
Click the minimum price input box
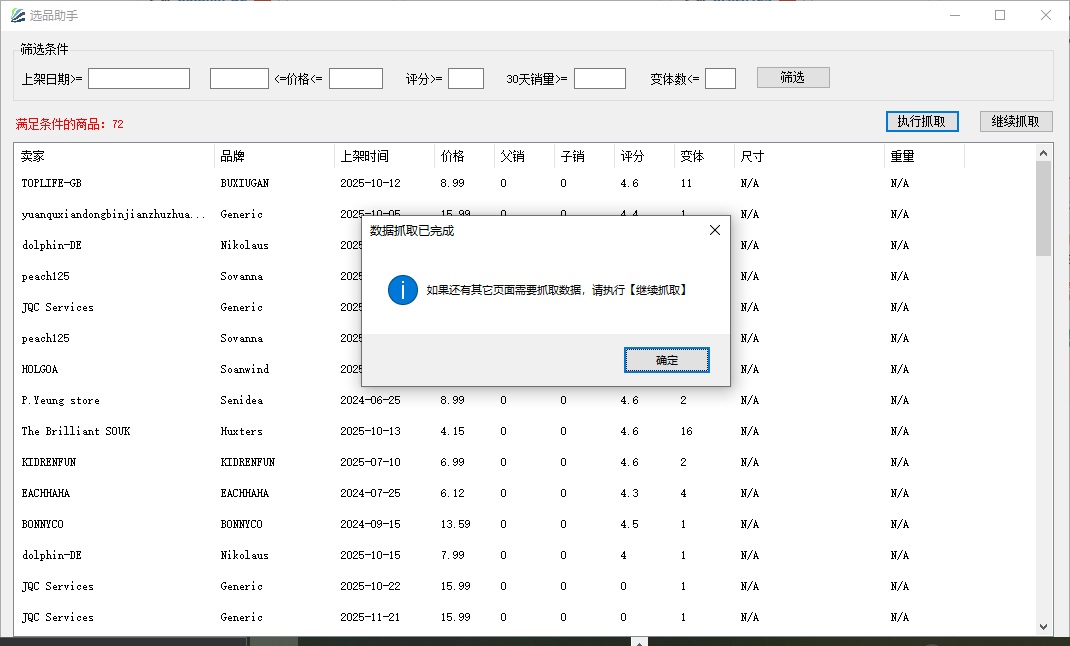239,79
